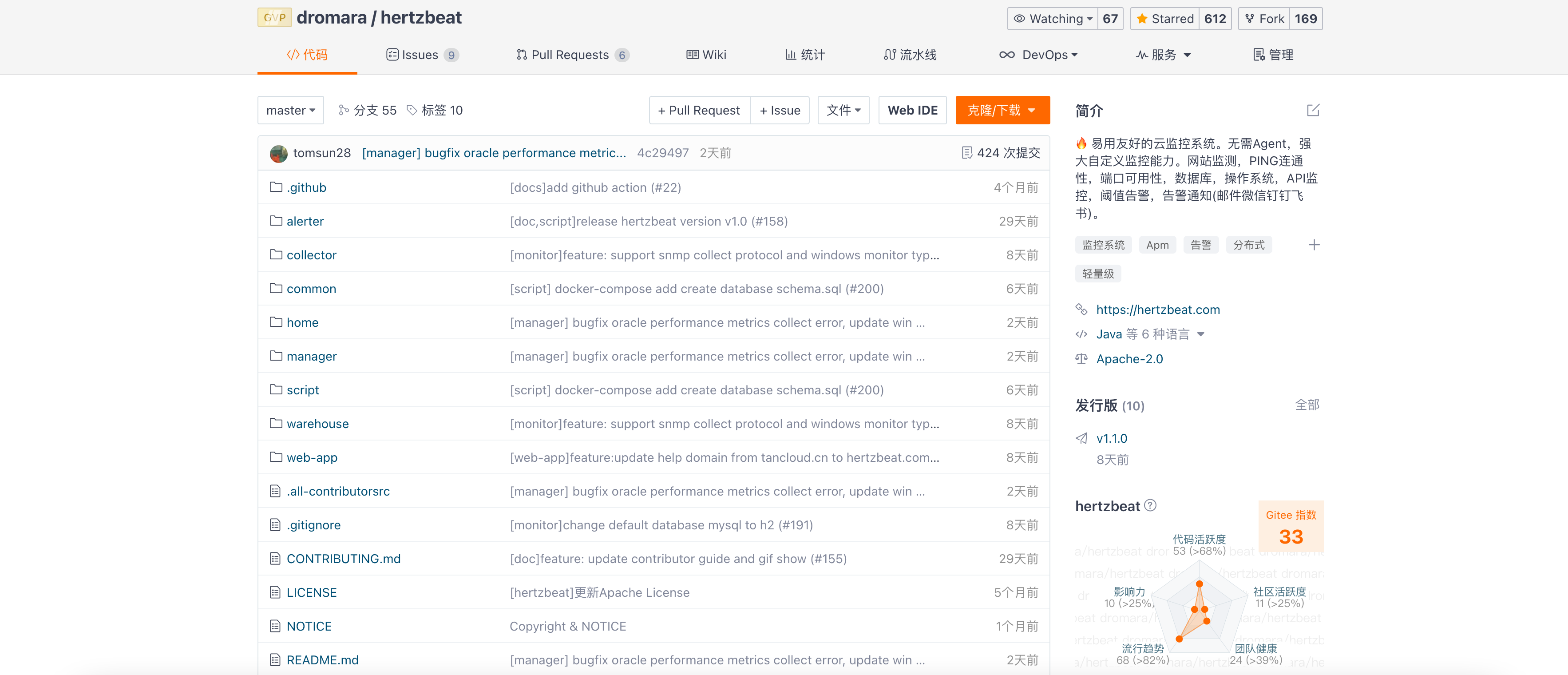Image resolution: width=1568 pixels, height=675 pixels.
Task: Open the Watching dropdown
Action: coord(1053,19)
